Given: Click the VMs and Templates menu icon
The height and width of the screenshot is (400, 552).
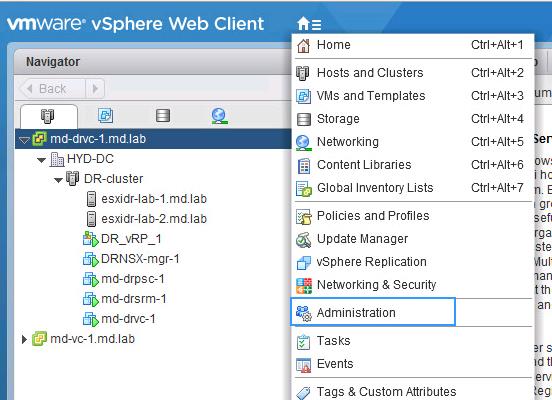Looking at the screenshot, I should pyautogui.click(x=303, y=96).
